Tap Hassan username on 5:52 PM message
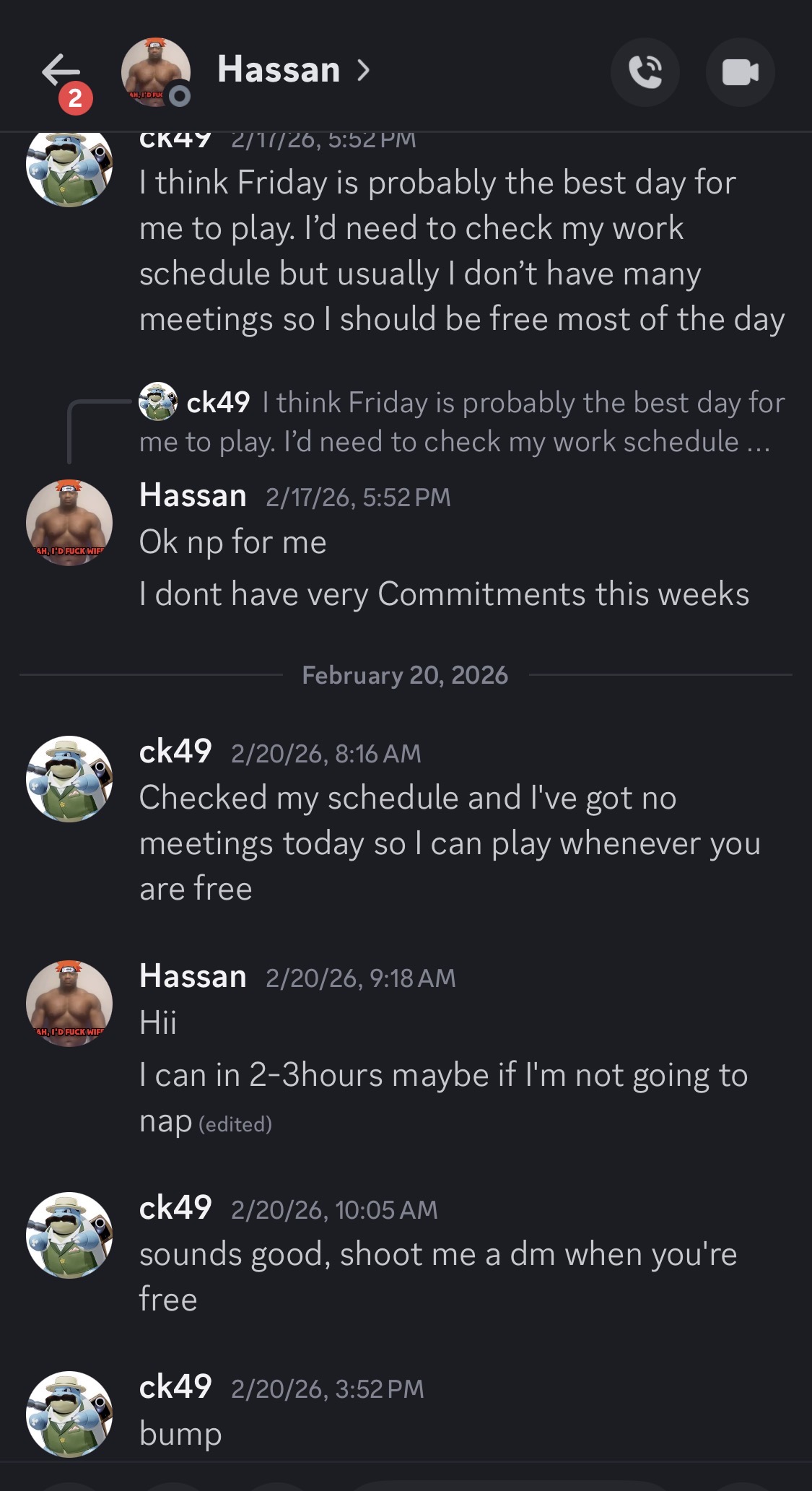Screen dimensions: 812x1491 [193, 496]
